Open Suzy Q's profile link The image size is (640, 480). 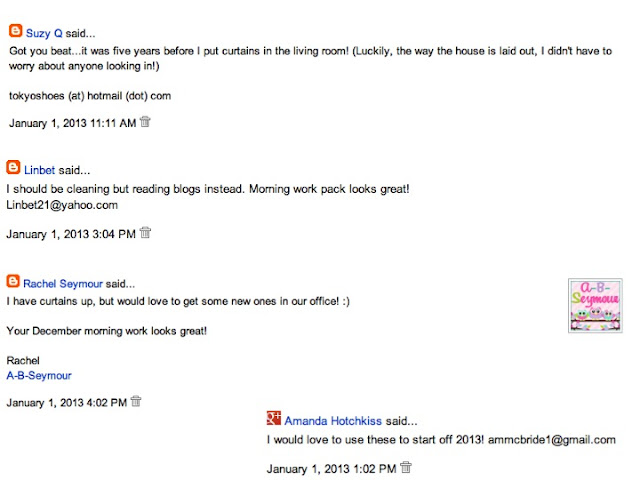(x=44, y=33)
